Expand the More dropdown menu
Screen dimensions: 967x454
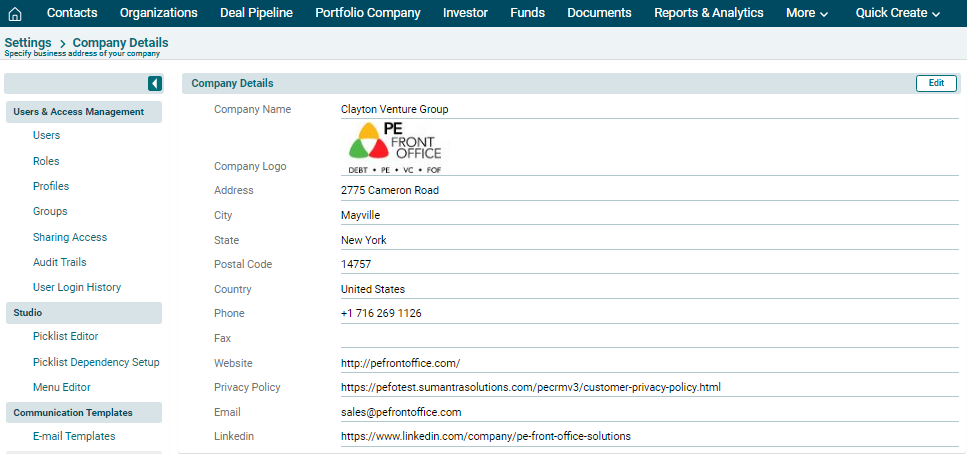pos(807,13)
